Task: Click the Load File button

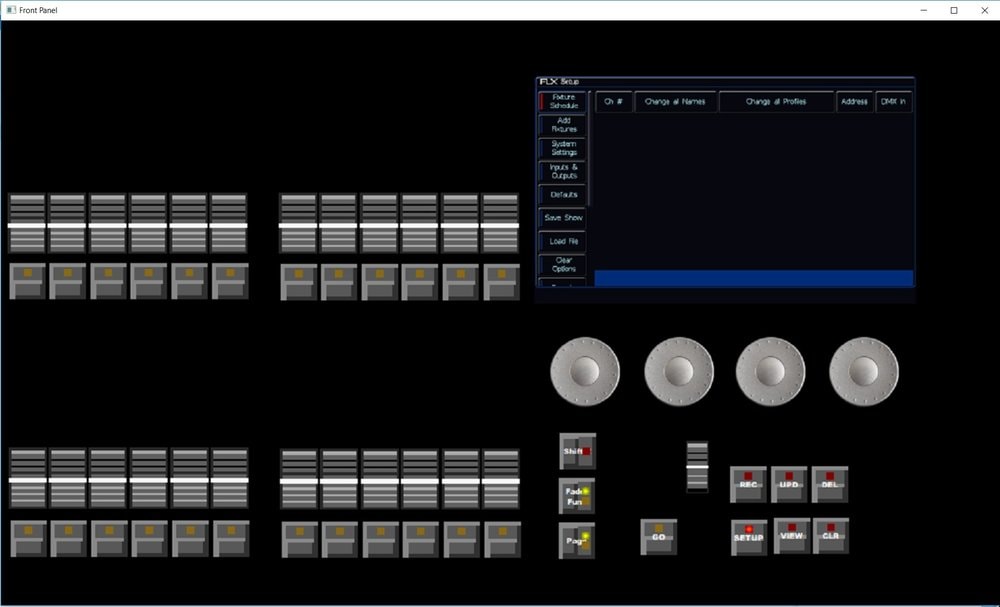Action: (x=563, y=241)
